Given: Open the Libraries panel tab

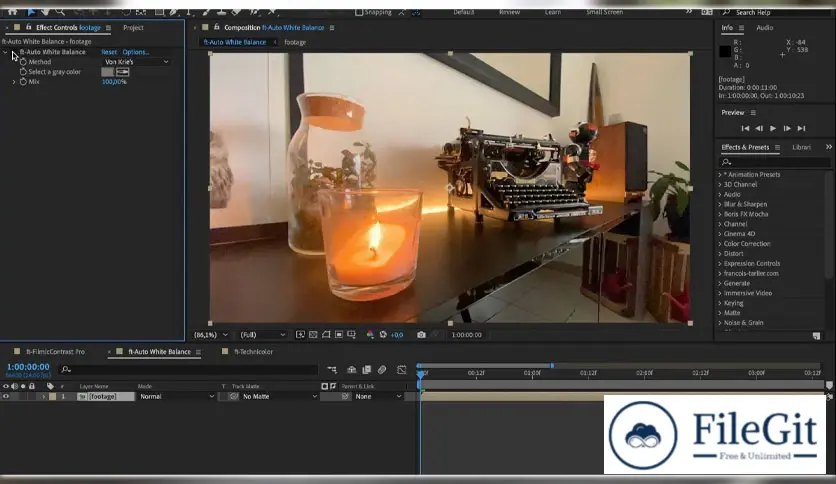Looking at the screenshot, I should pos(801,148).
